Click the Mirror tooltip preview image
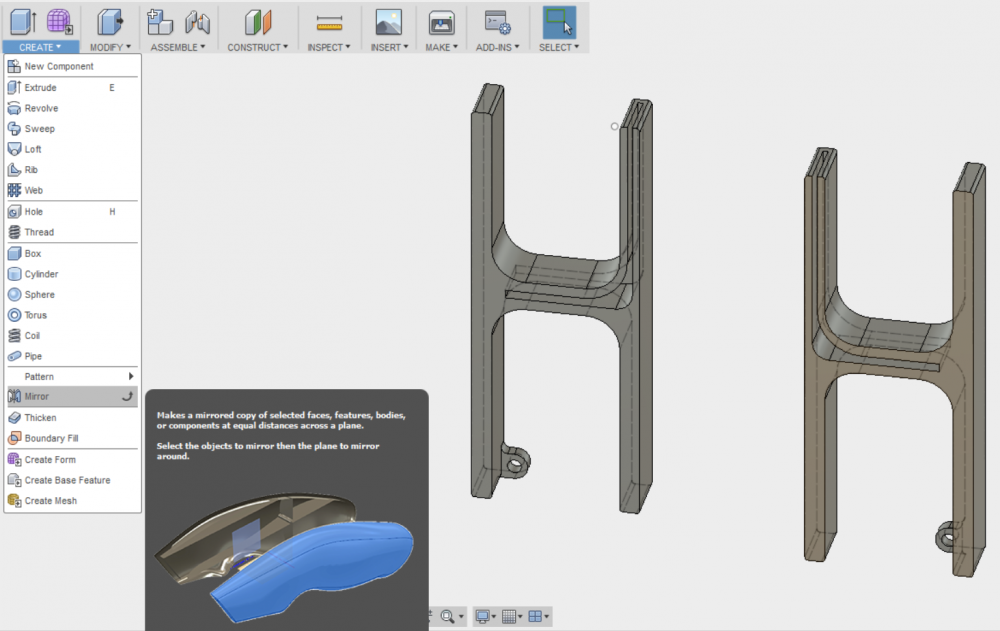 coord(285,550)
